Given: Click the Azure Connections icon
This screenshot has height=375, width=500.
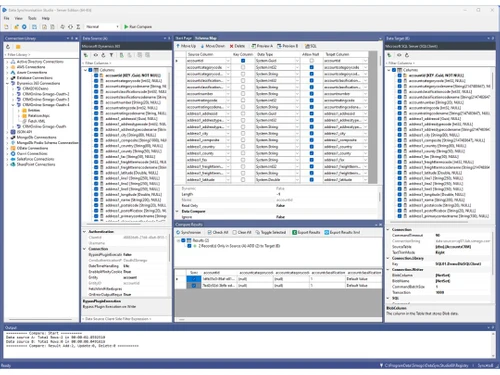Looking at the screenshot, I should pyautogui.click(x=13, y=72).
